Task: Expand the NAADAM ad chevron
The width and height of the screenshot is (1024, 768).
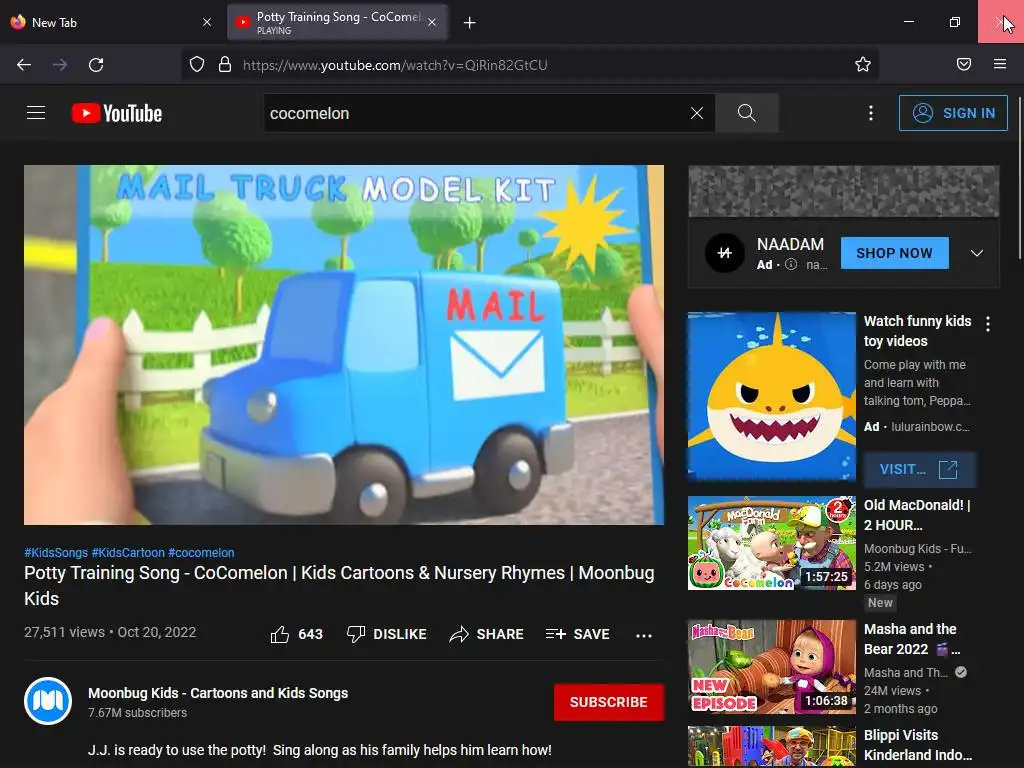Action: 976,253
